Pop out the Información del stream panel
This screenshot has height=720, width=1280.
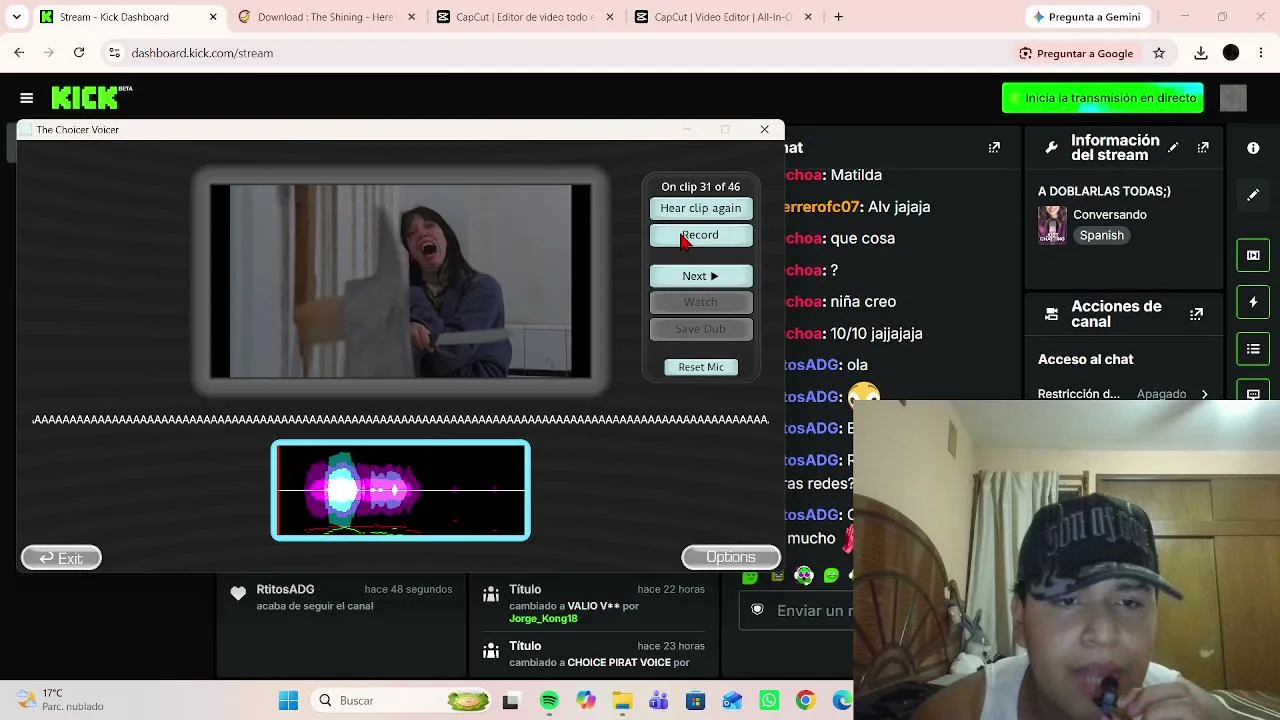coord(1203,148)
